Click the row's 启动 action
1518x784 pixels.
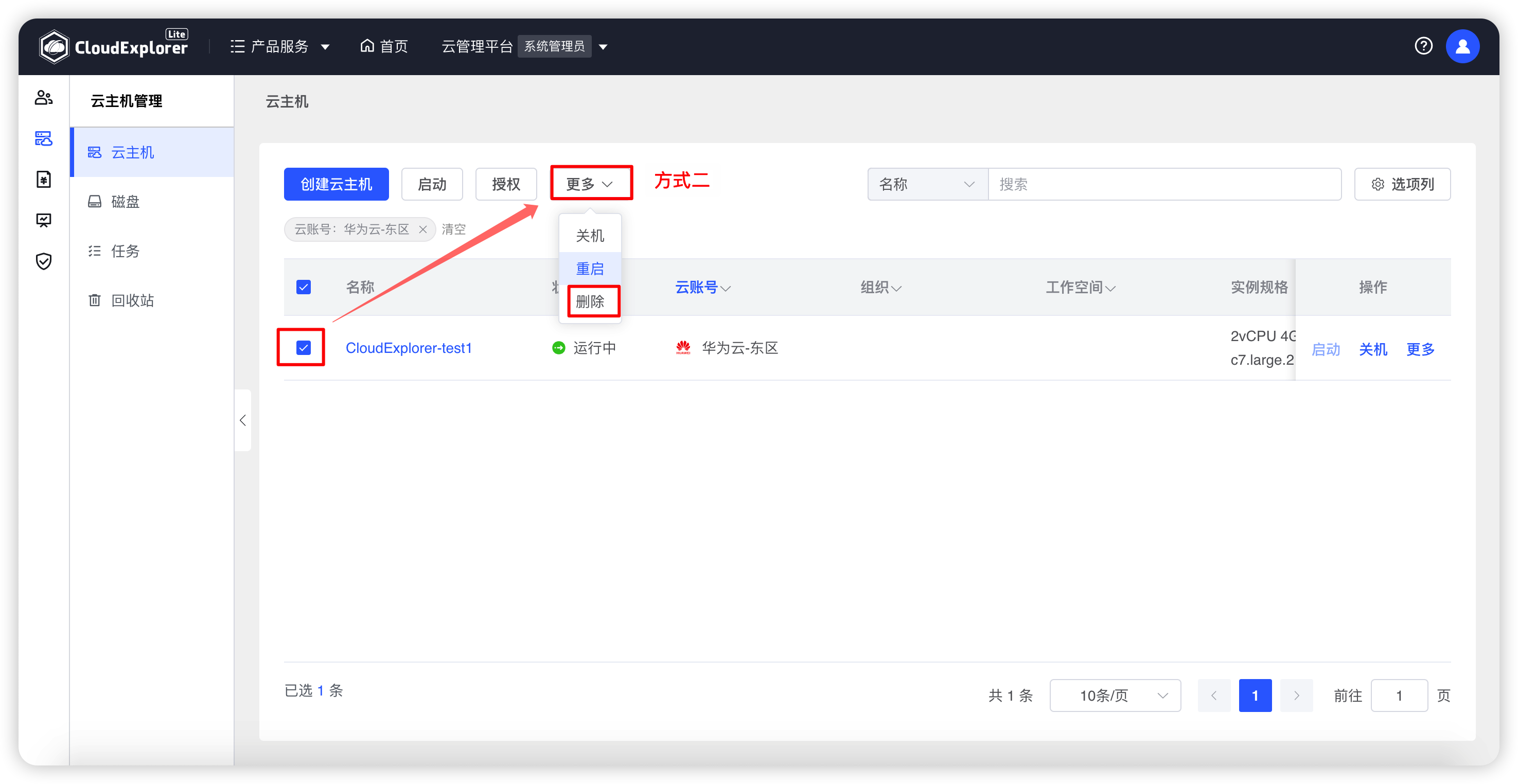pyautogui.click(x=1326, y=349)
